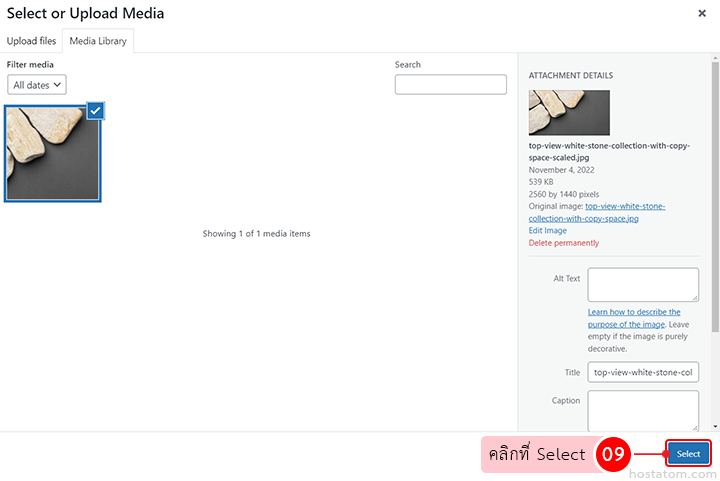Click the Edit Image link
The height and width of the screenshot is (481, 720).
(x=547, y=230)
